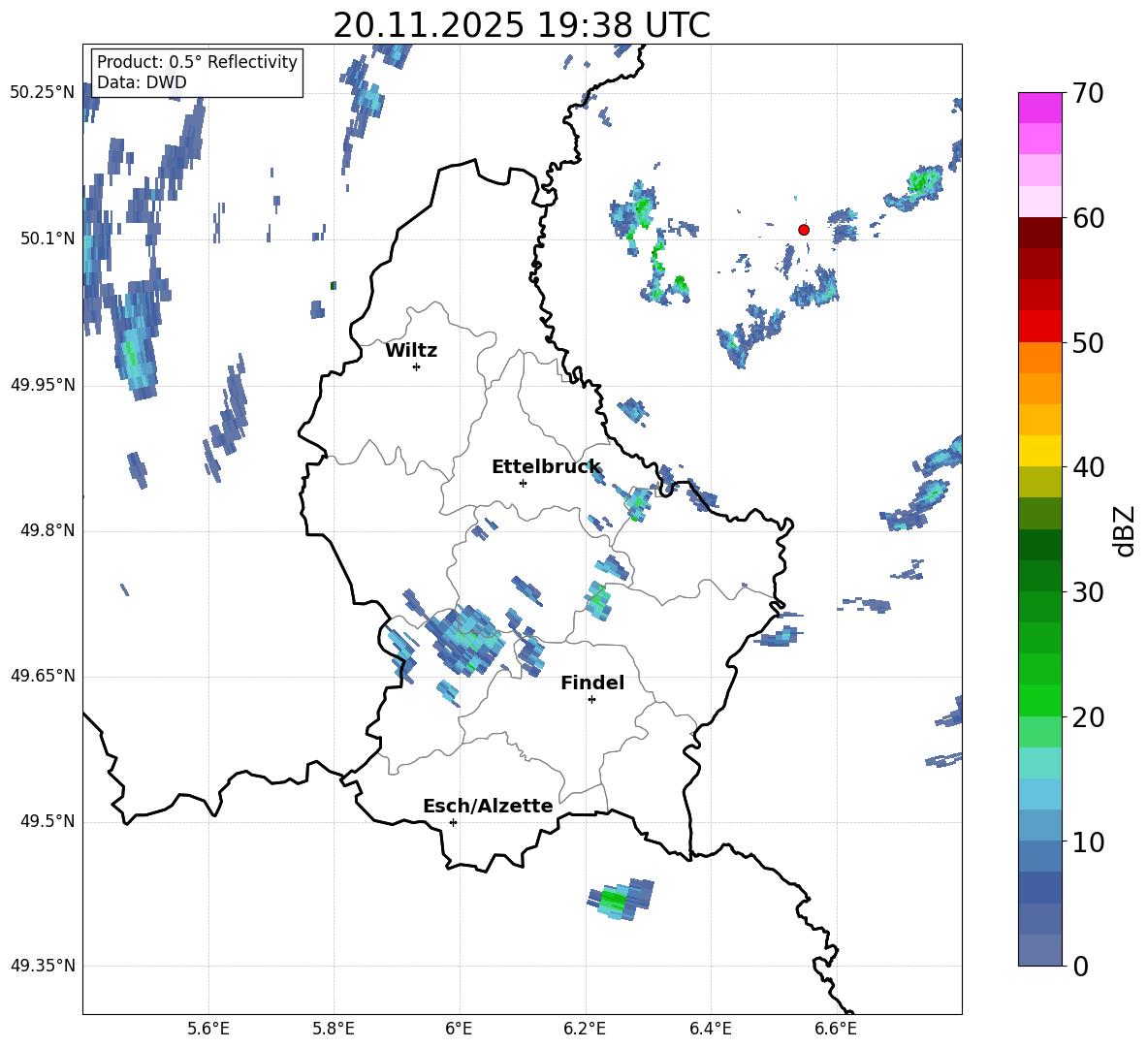Viewport: 1148px width, 1048px height.
Task: Click the 50.25°N latitude tick label
Action: click(x=43, y=93)
